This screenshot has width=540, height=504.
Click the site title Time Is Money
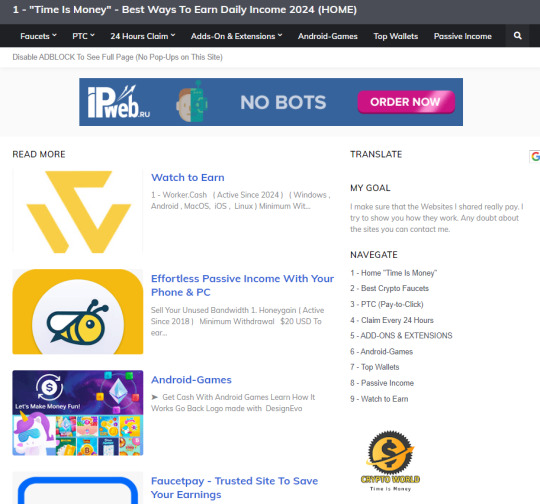(185, 10)
